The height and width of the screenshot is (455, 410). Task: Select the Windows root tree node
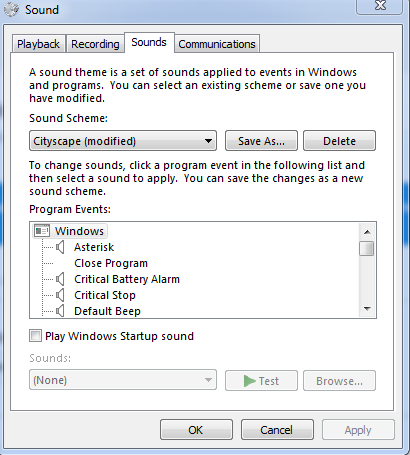pyautogui.click(x=79, y=231)
